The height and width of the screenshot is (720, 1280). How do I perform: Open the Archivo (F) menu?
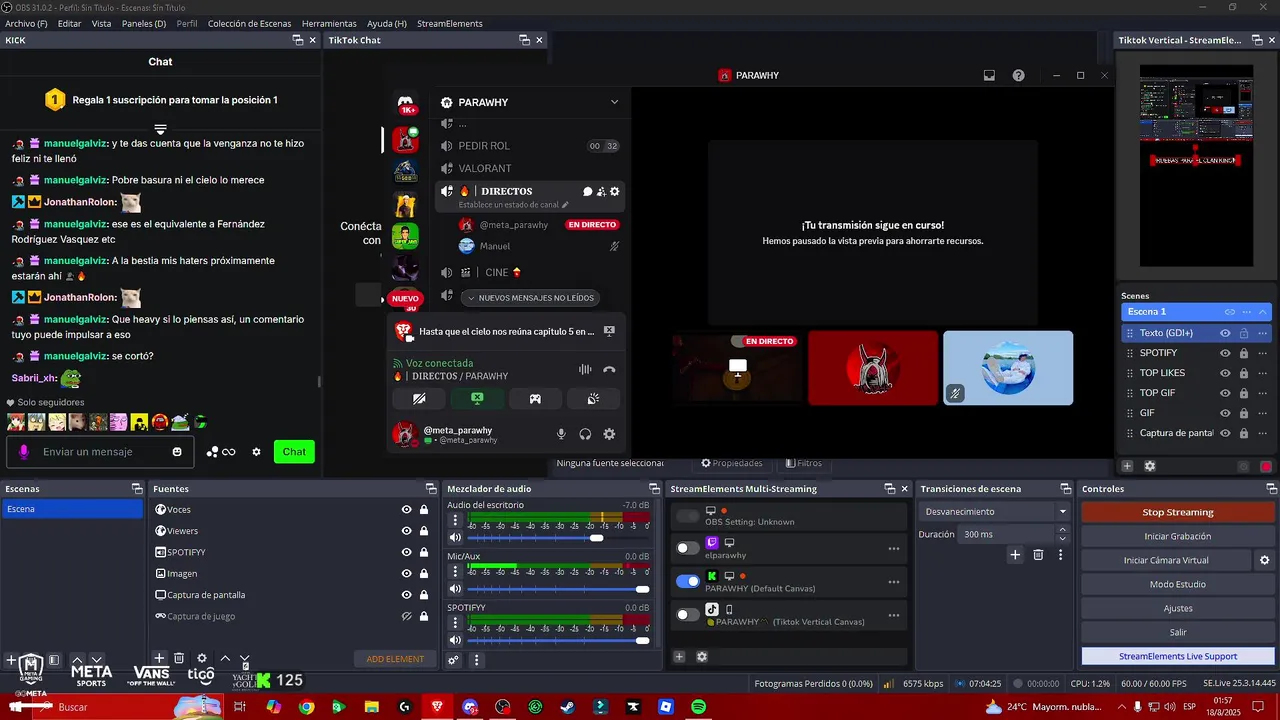point(26,23)
